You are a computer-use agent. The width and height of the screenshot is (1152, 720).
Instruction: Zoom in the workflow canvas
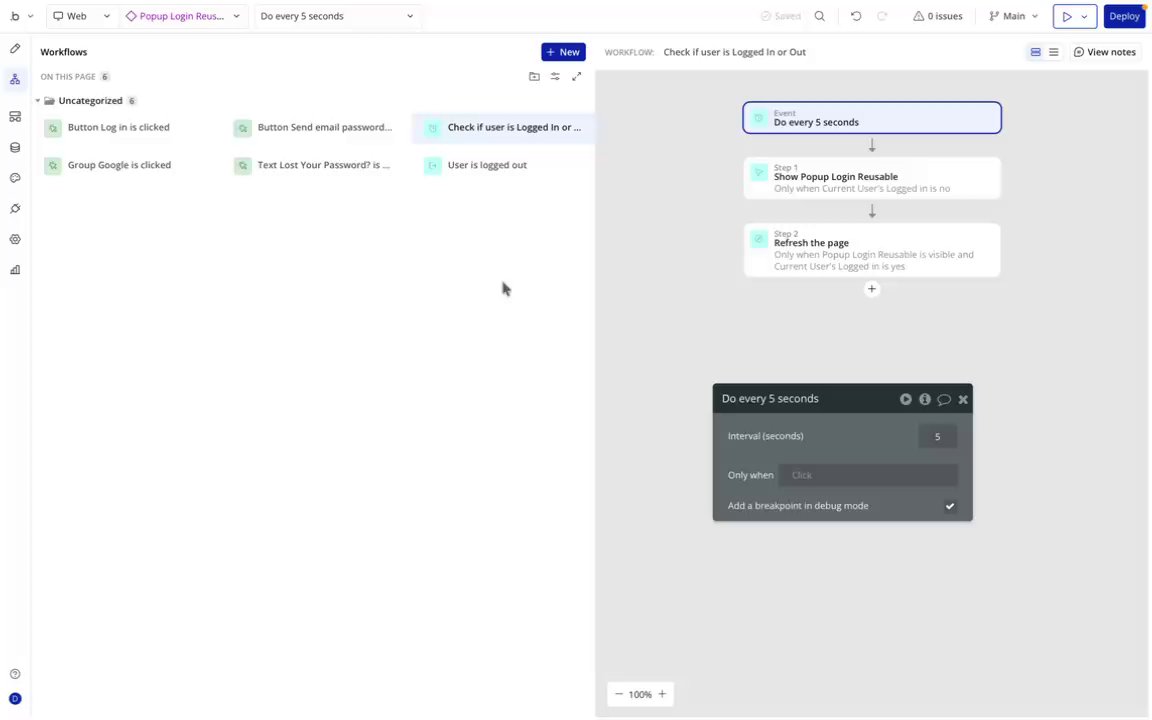(662, 694)
